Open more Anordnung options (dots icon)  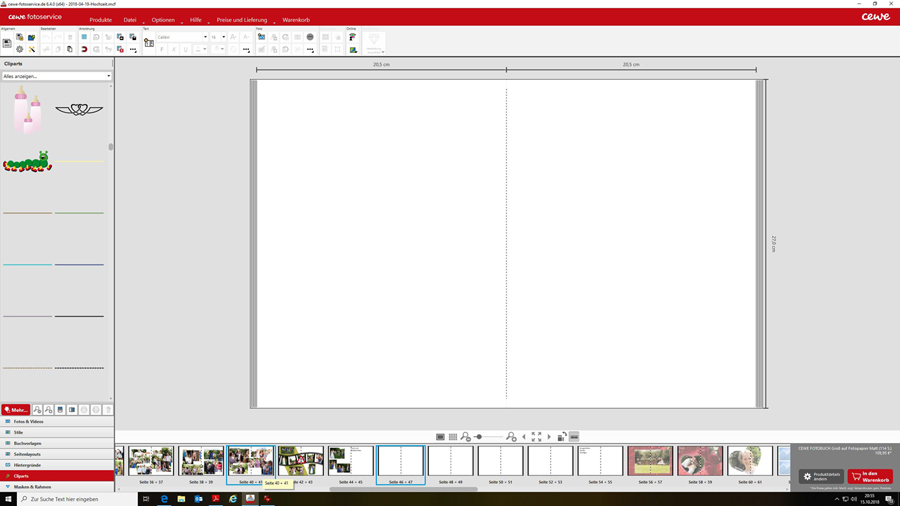(133, 49)
